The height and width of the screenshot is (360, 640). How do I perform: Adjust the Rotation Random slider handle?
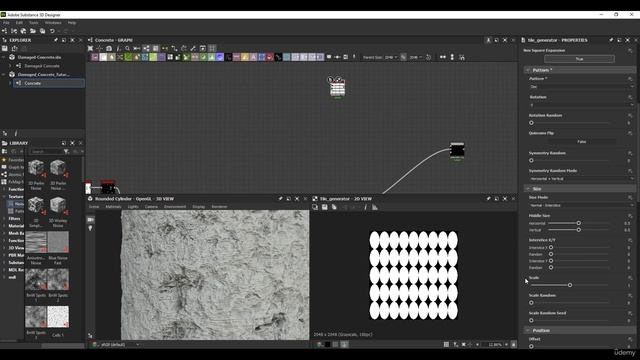click(x=531, y=122)
